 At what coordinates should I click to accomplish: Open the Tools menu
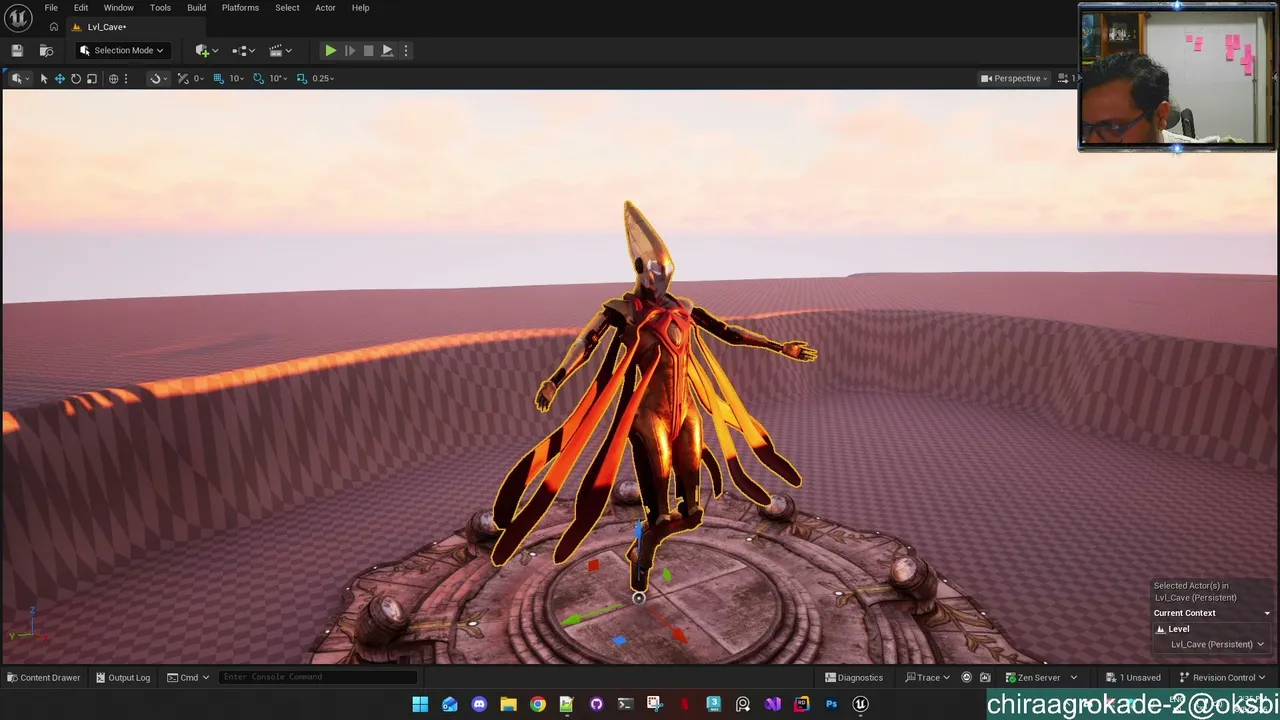[x=160, y=8]
